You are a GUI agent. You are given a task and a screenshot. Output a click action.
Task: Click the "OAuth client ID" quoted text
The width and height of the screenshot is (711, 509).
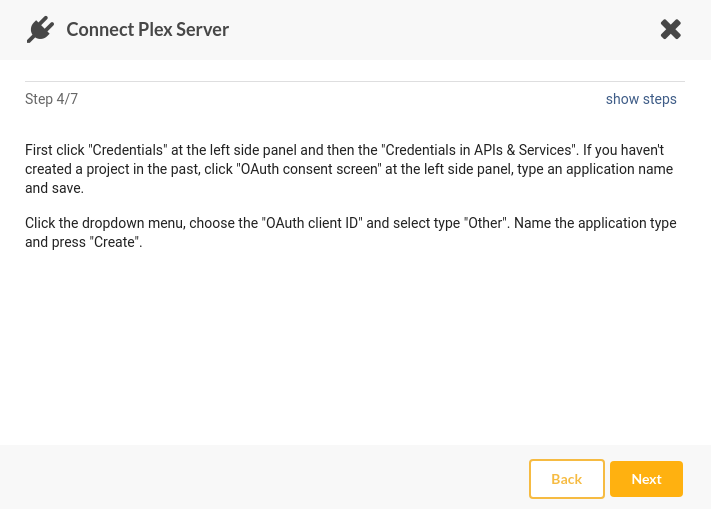[312, 223]
